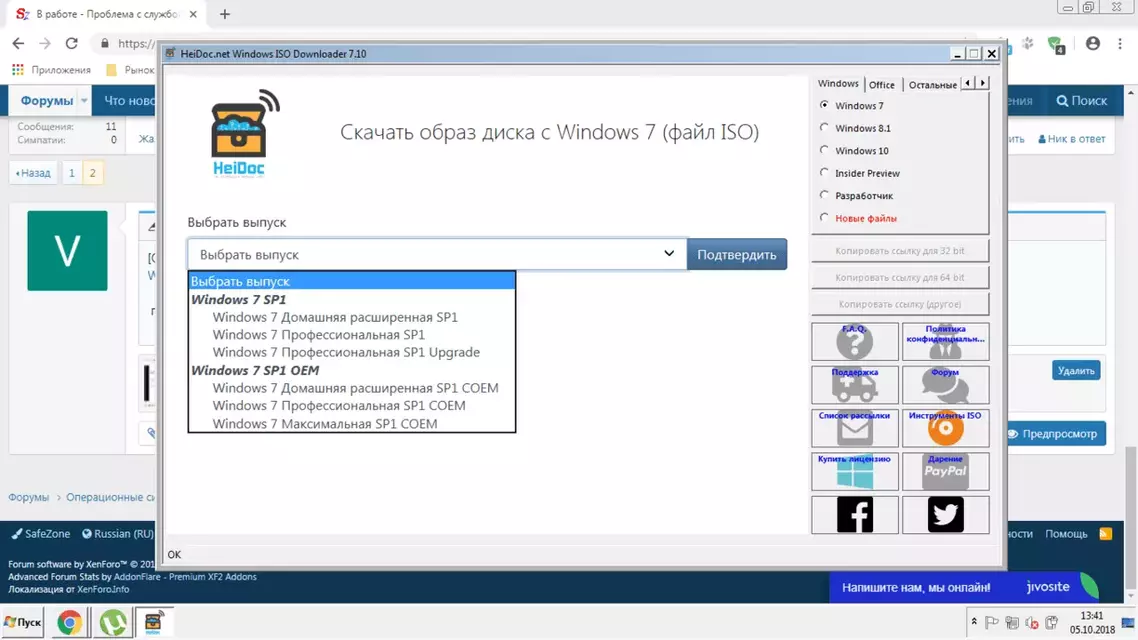Open the Chrome profile account icon
The height and width of the screenshot is (640, 1138).
point(1092,44)
